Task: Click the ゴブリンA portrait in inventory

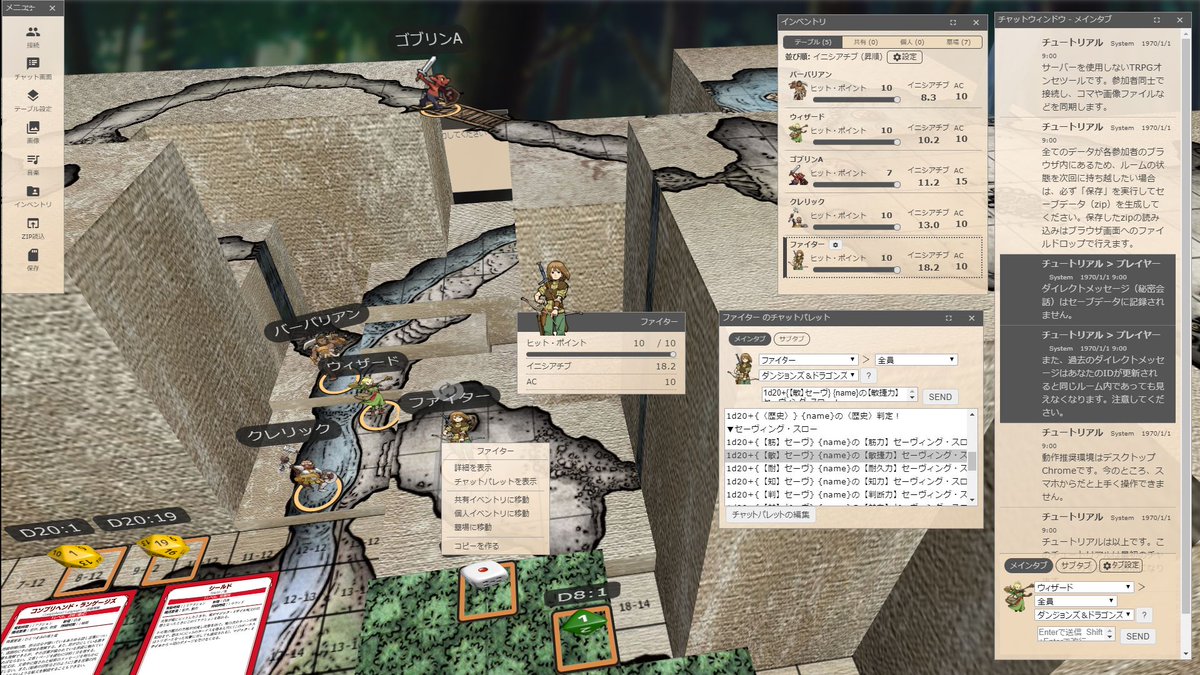Action: (798, 175)
